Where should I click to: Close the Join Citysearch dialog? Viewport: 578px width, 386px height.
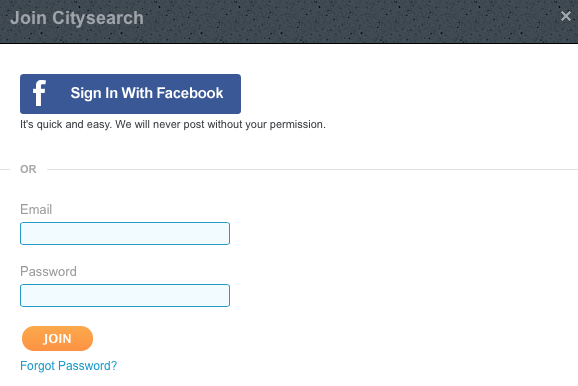565,16
